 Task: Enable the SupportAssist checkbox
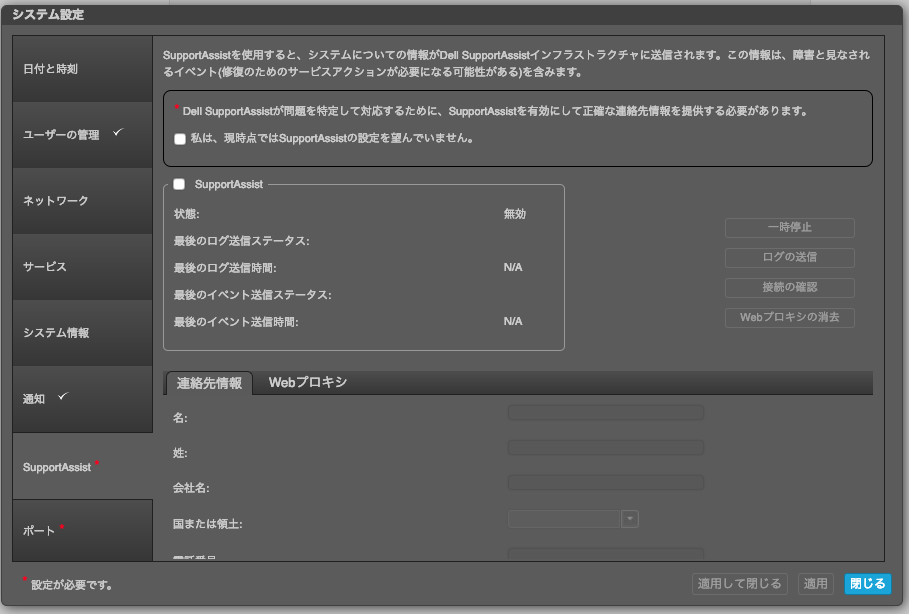[x=179, y=184]
